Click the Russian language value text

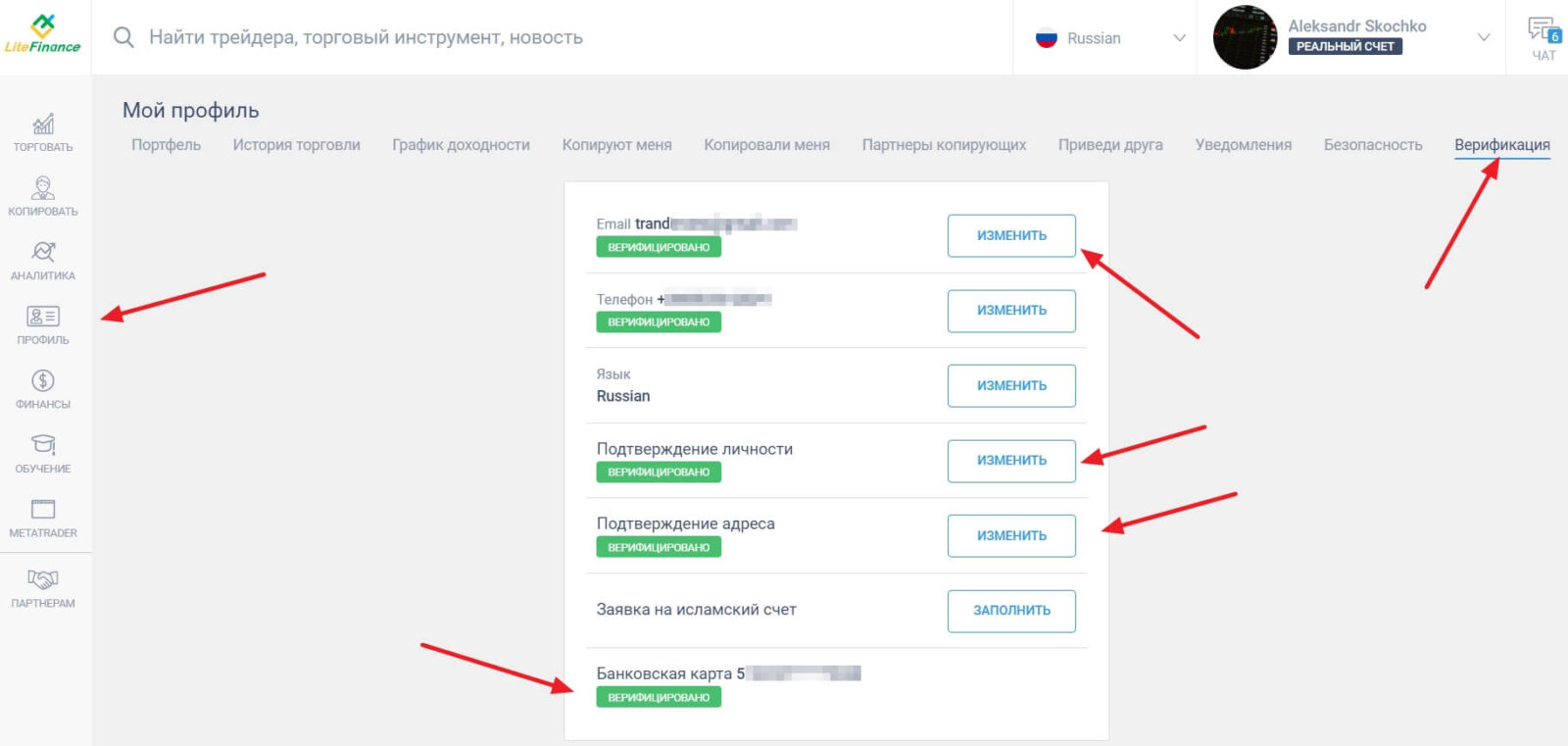click(623, 396)
